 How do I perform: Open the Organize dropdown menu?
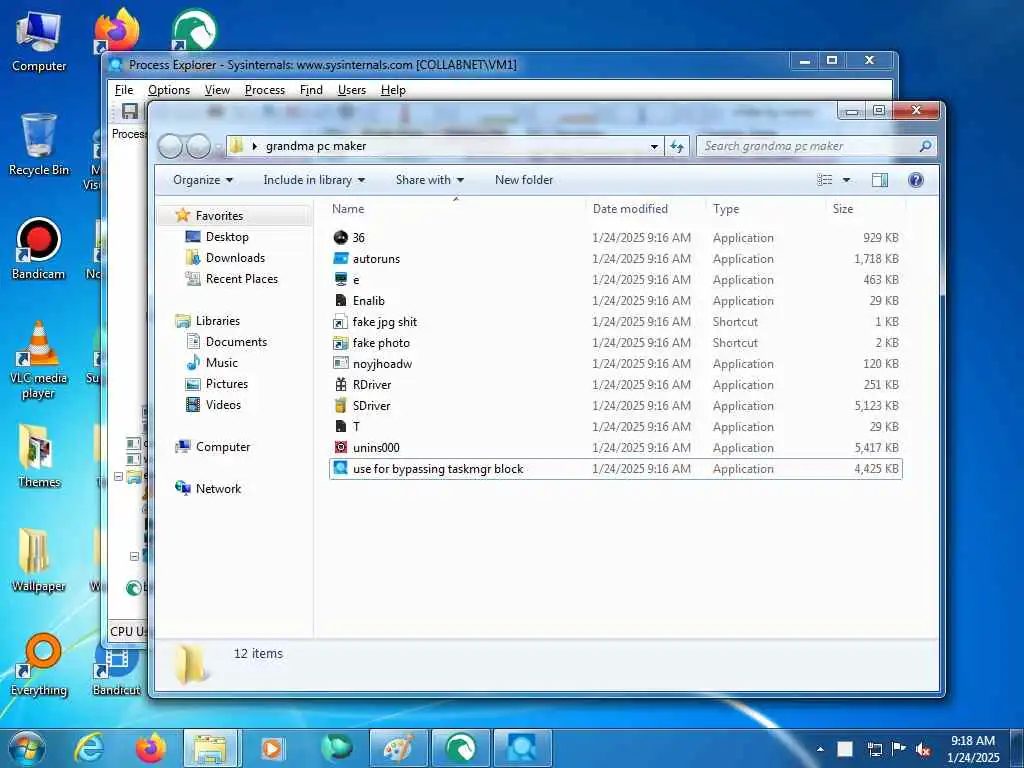(x=202, y=180)
